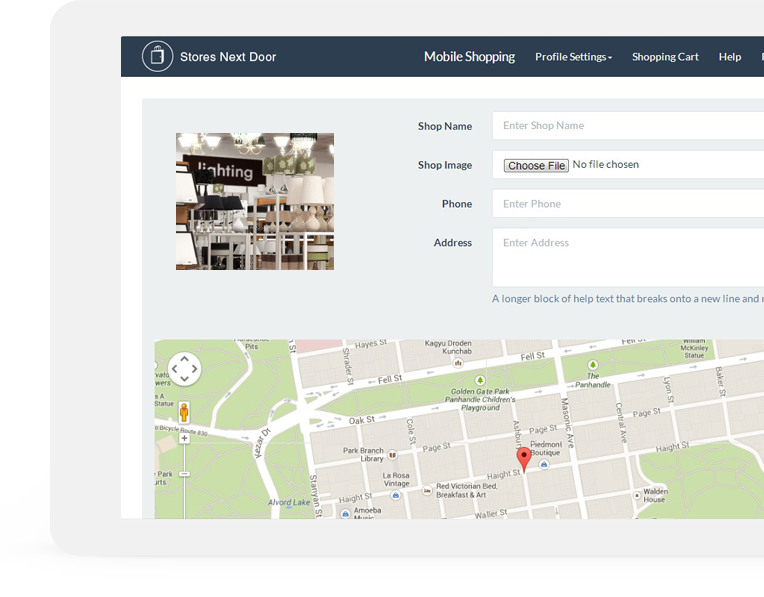Screen dimensions: 764x597
Task: Click the Kagyu Droden Kunchab place icon
Action: 458,363
